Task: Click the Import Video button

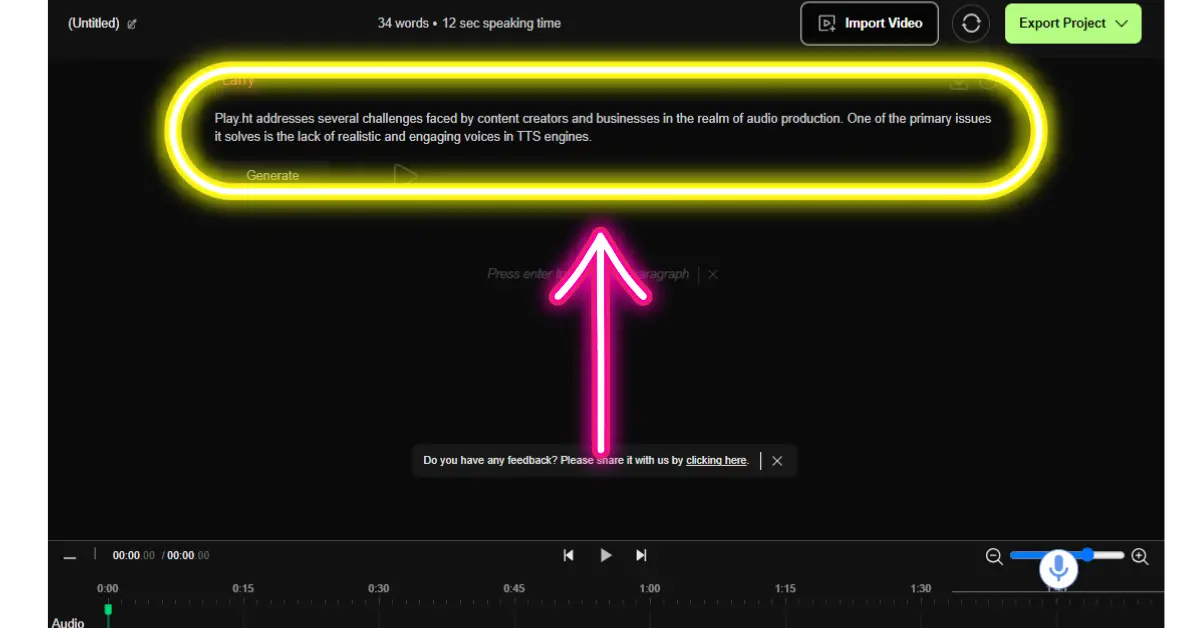Action: point(869,23)
